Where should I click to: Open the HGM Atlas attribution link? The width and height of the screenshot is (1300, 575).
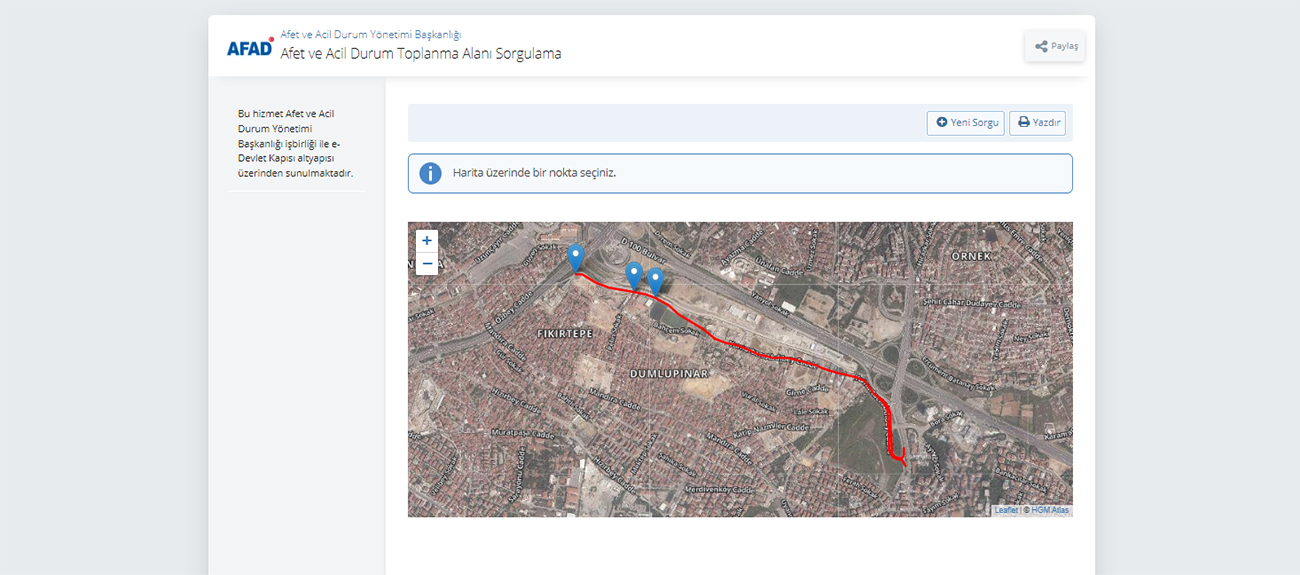pos(1050,510)
